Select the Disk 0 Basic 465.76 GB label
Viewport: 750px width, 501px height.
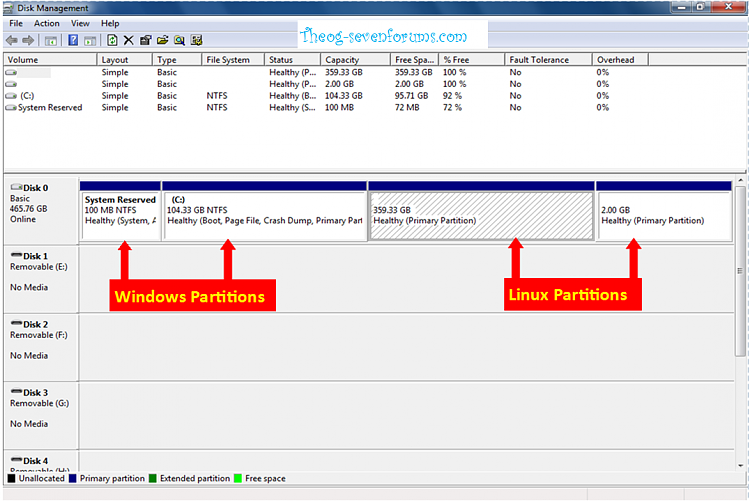pos(41,211)
